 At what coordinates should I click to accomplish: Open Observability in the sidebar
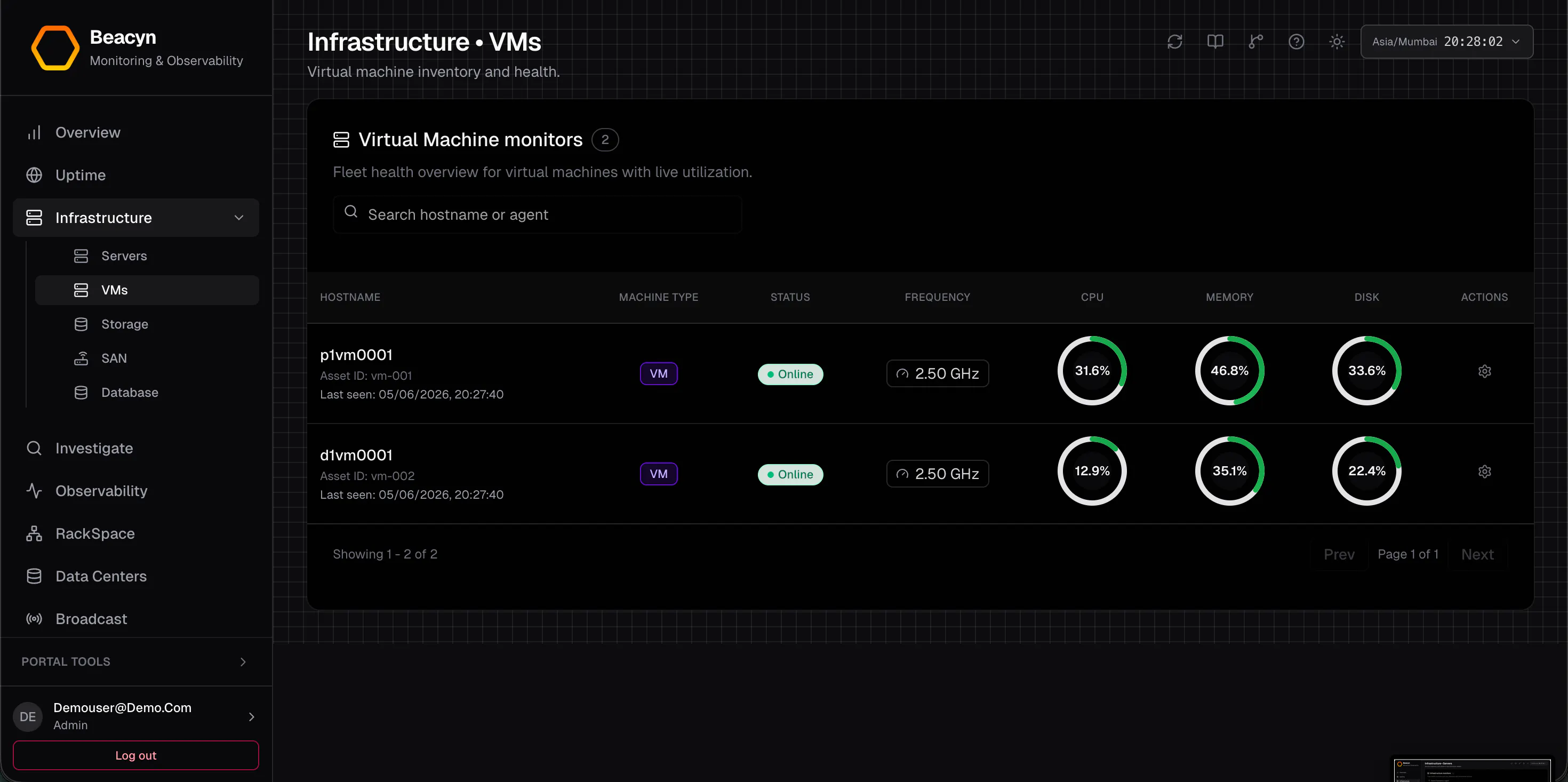point(136,491)
